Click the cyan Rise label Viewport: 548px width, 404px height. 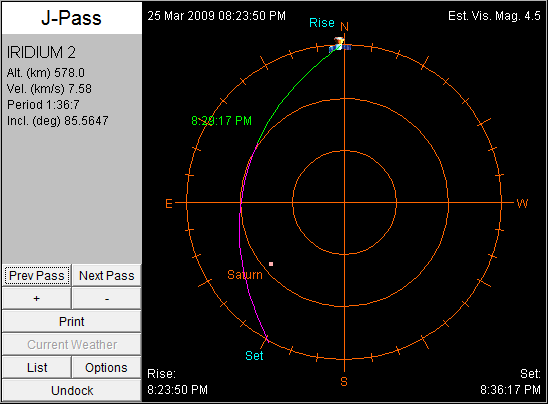pos(322,23)
